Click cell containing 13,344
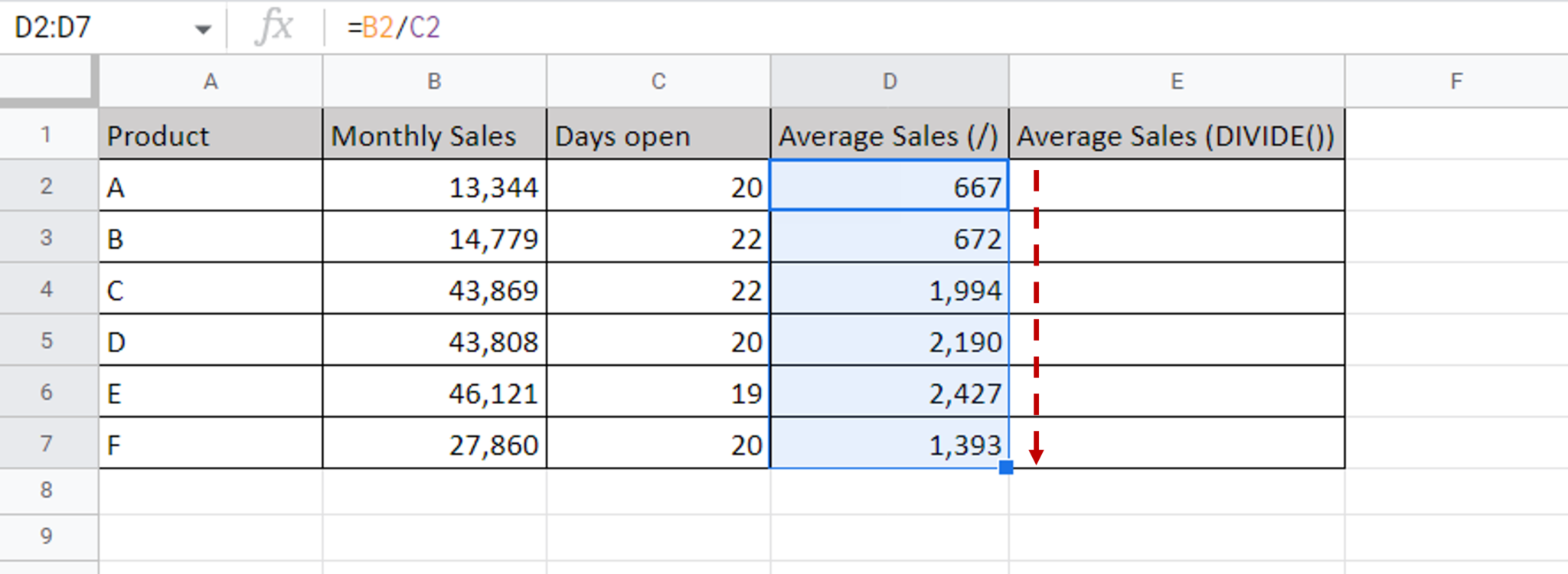The height and width of the screenshot is (574, 1568). coord(434,186)
